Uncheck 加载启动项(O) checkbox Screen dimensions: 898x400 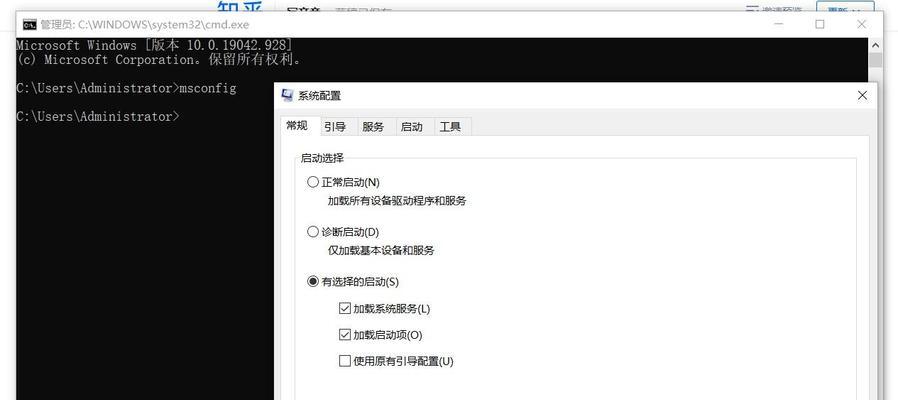click(x=344, y=335)
